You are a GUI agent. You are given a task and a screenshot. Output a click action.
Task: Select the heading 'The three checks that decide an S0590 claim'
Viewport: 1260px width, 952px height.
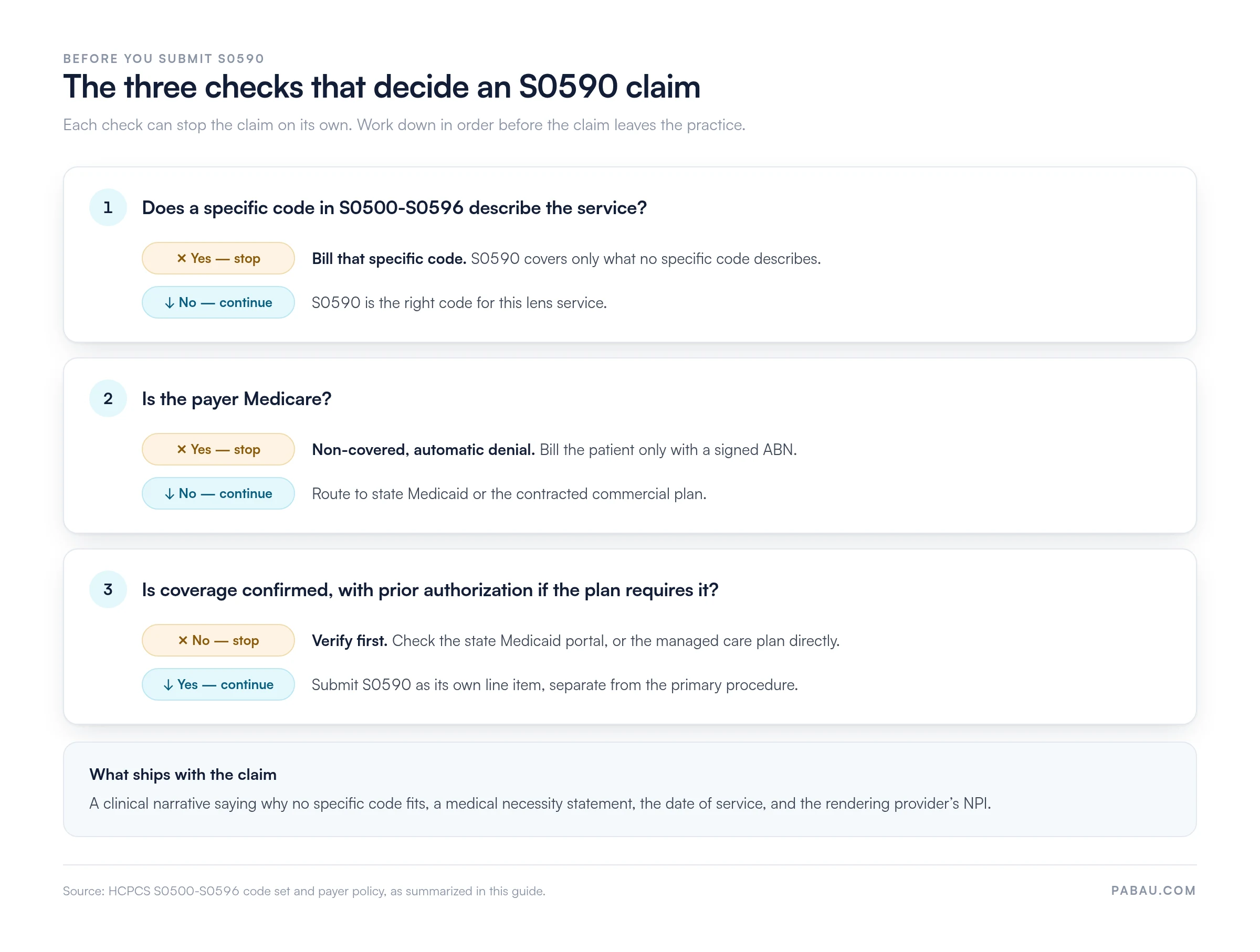382,87
